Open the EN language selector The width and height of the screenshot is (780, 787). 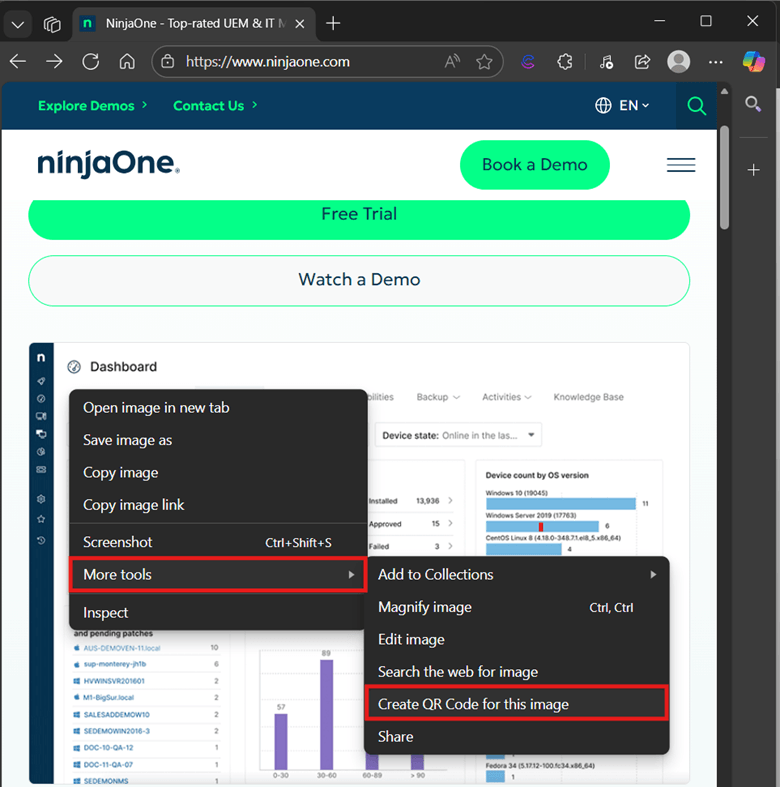(622, 105)
